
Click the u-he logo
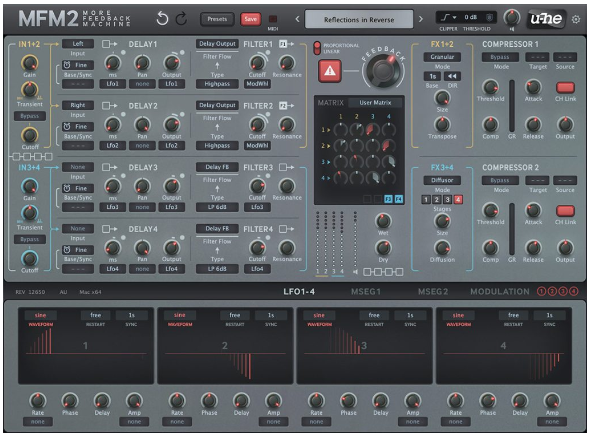point(546,19)
